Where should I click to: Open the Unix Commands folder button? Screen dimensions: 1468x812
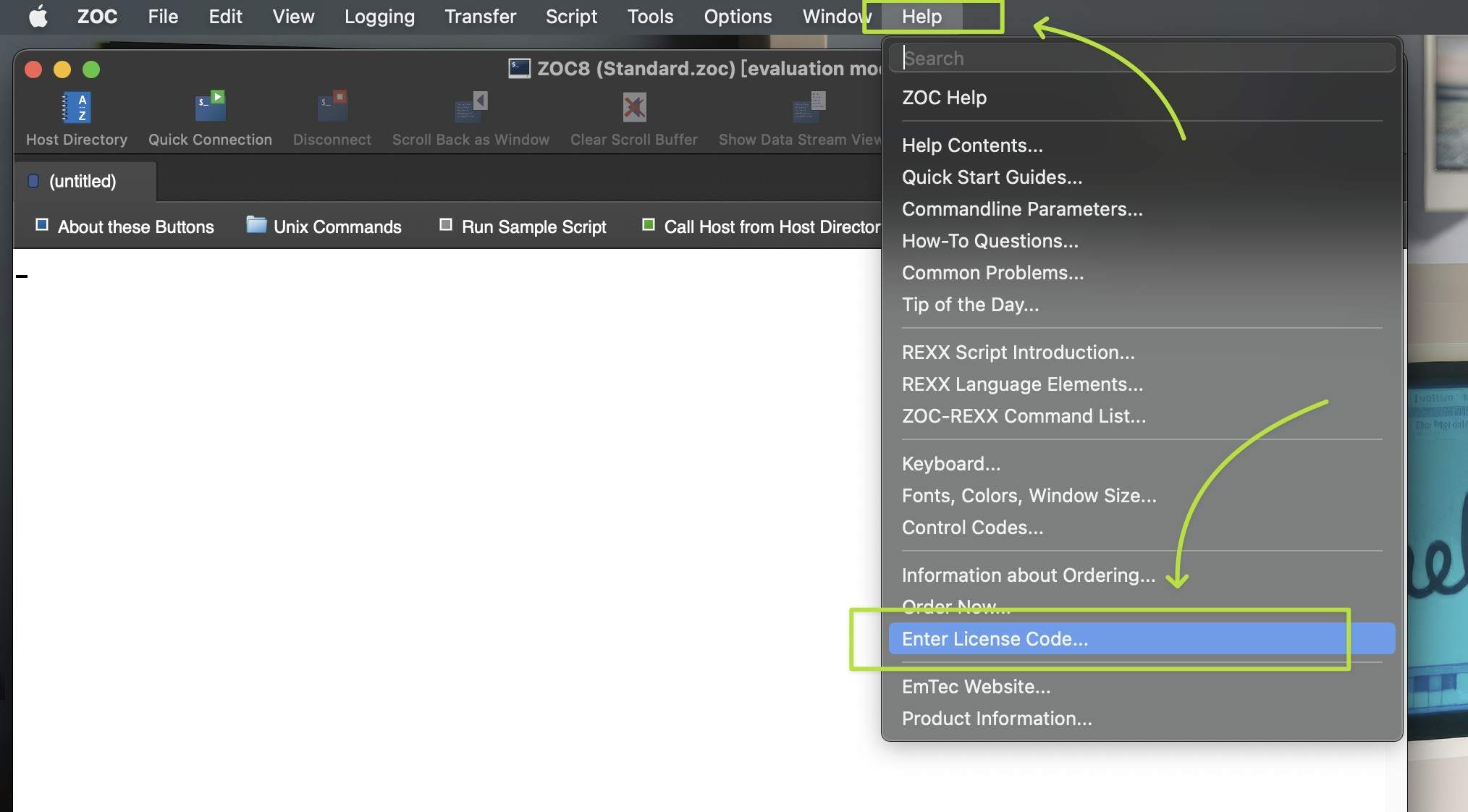click(324, 227)
